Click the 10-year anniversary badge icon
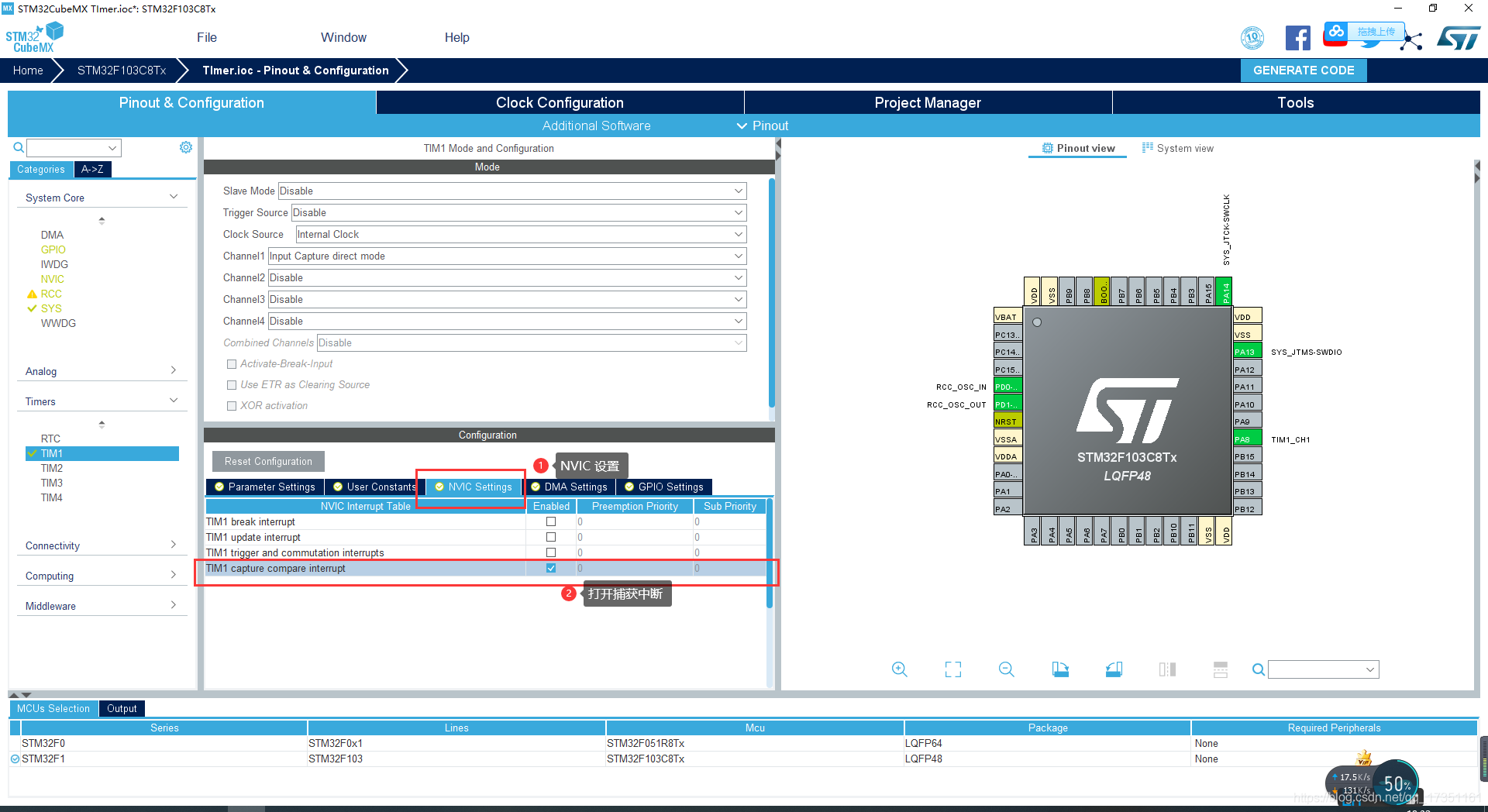 coord(1252,38)
